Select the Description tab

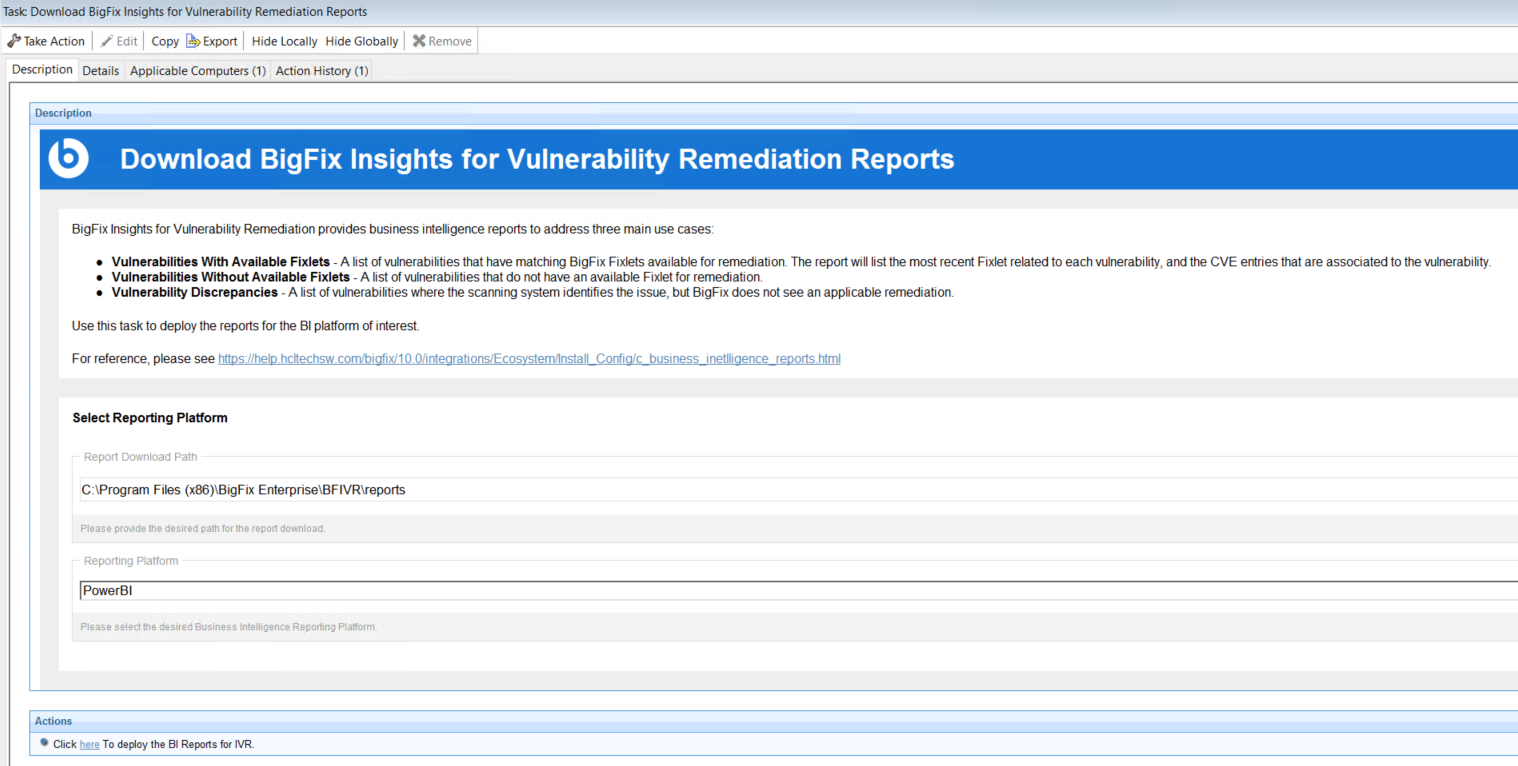point(42,70)
